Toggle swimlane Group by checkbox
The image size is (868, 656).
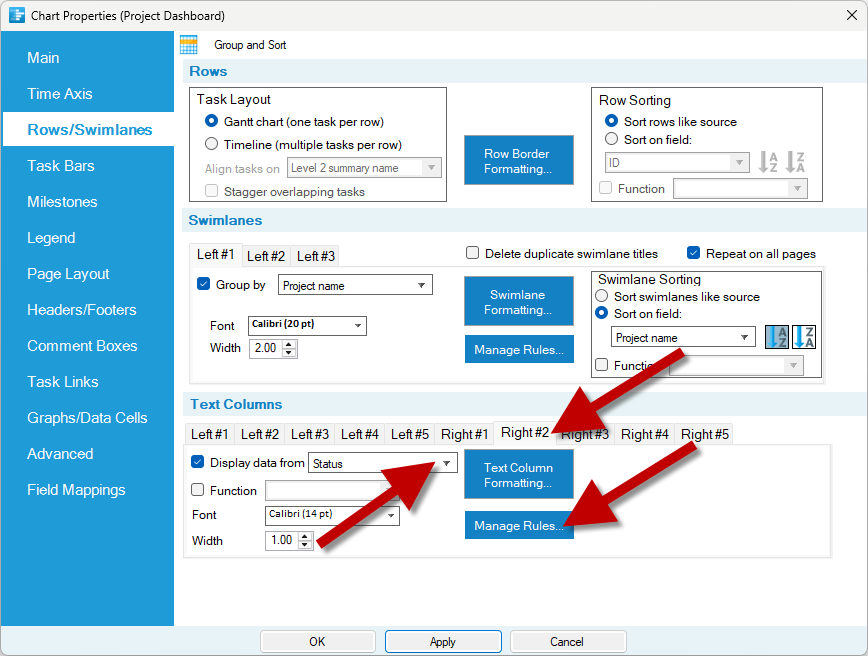203,284
